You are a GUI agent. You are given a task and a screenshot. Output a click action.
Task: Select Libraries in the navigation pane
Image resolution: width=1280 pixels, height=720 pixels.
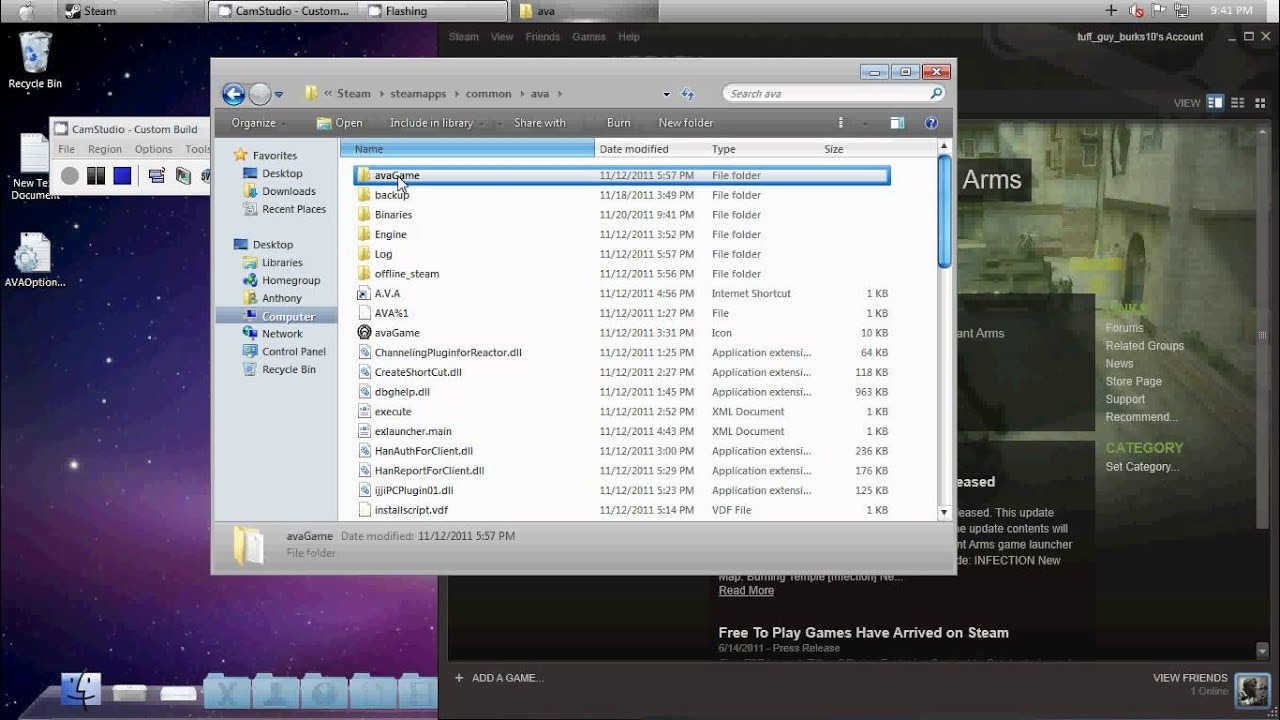pos(282,262)
